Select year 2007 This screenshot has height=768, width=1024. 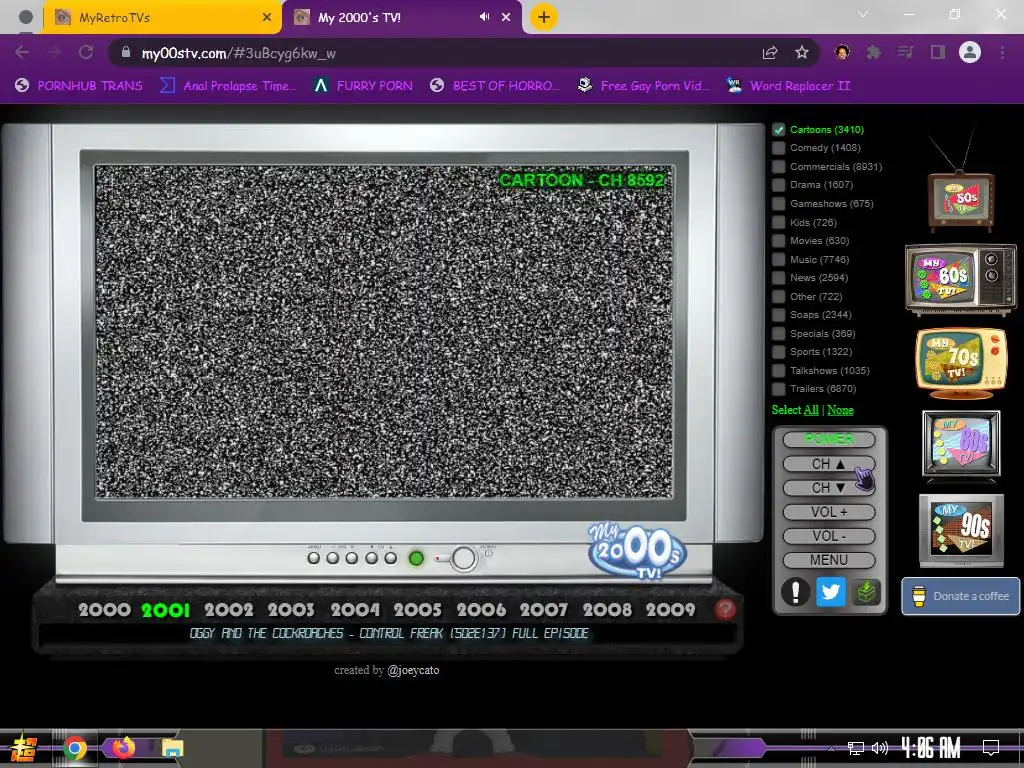(544, 610)
